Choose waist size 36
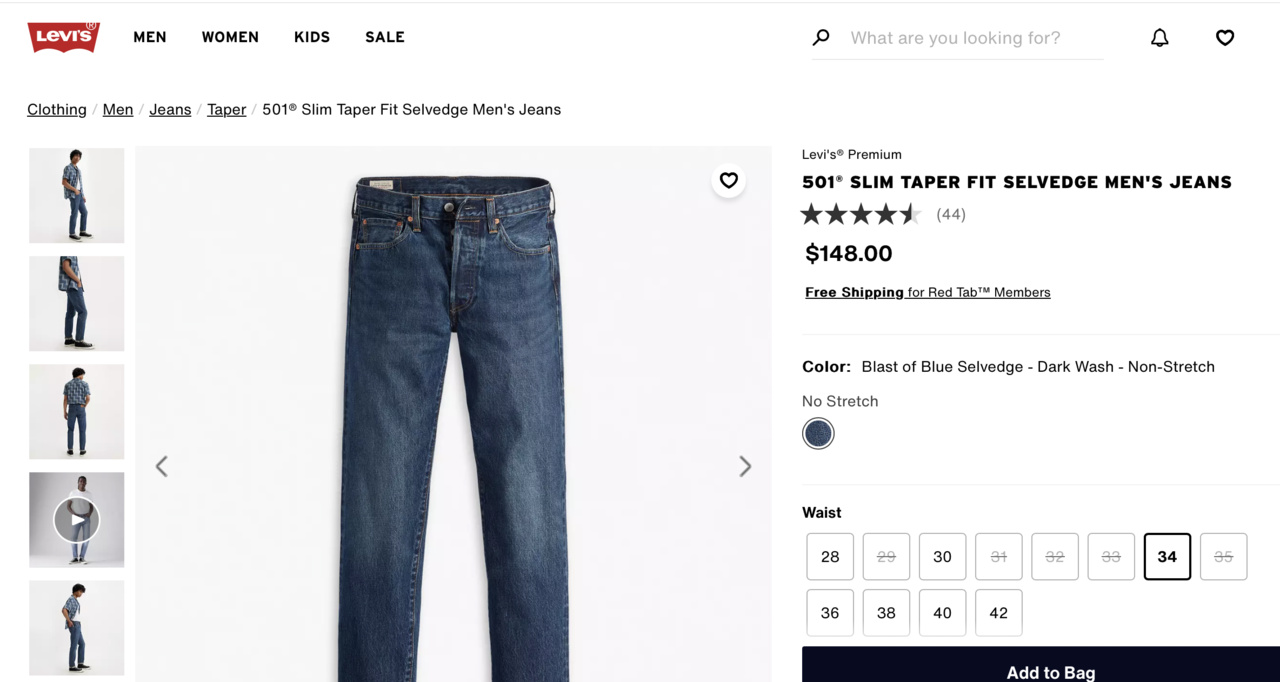The width and height of the screenshot is (1280, 682). coord(830,613)
